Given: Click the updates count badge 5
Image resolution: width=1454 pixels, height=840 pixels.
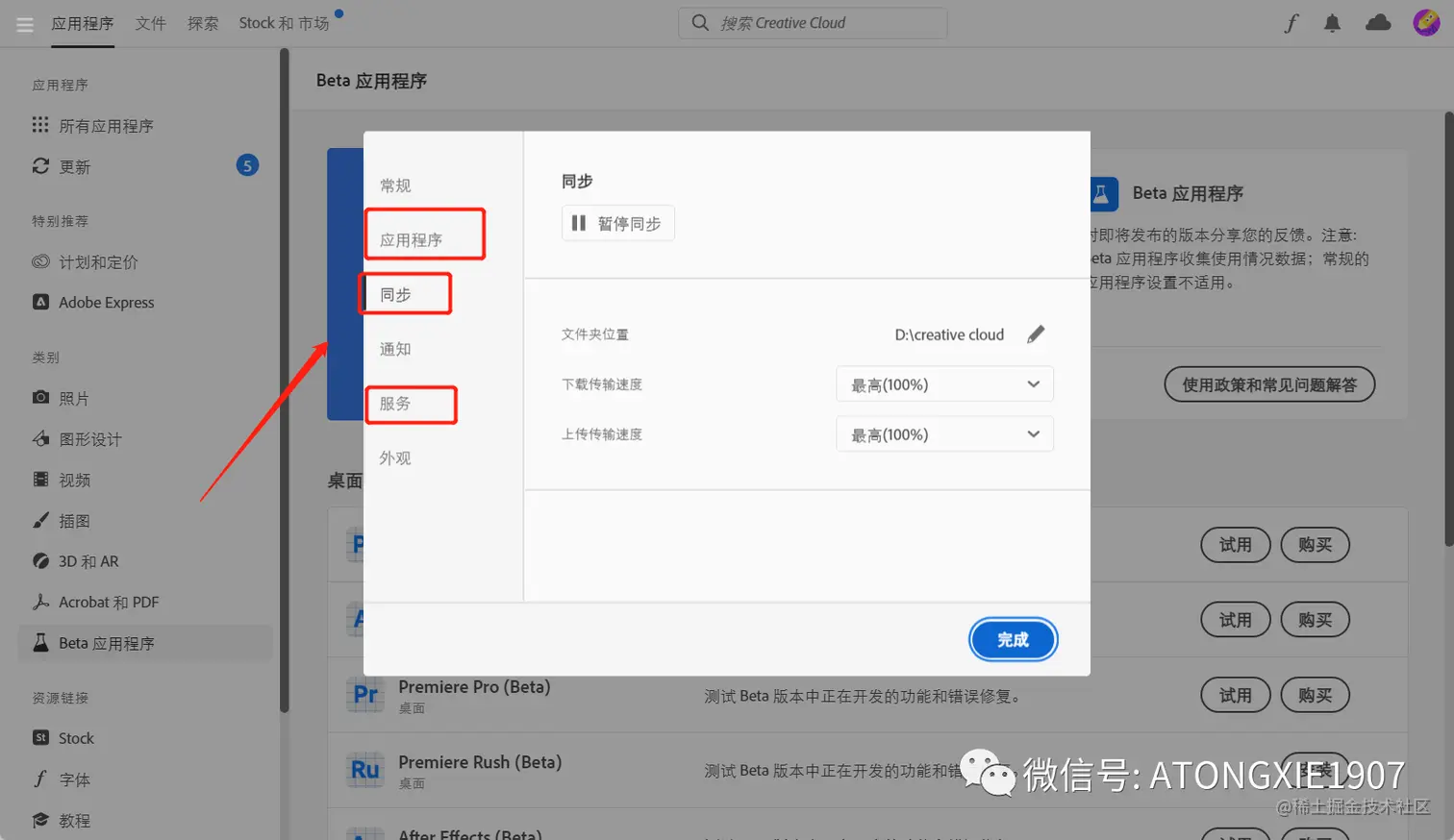Looking at the screenshot, I should (247, 165).
